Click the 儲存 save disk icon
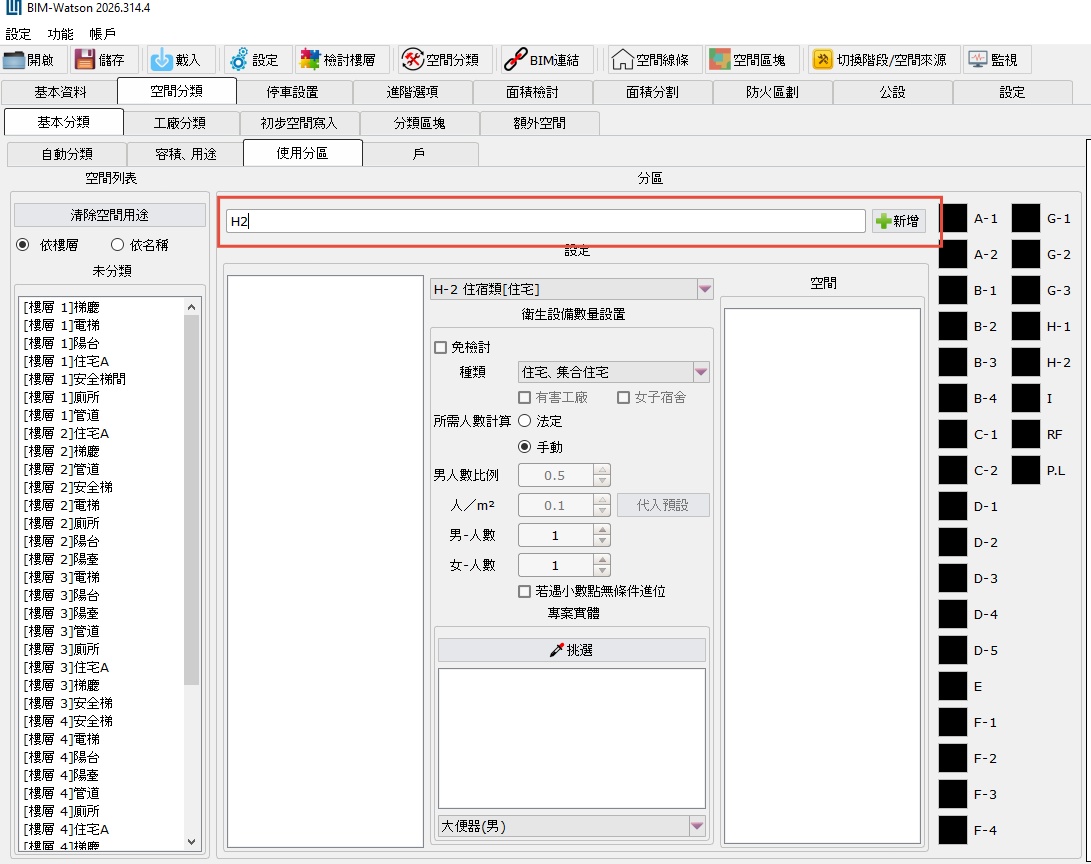The height and width of the screenshot is (864, 1091). (85, 60)
